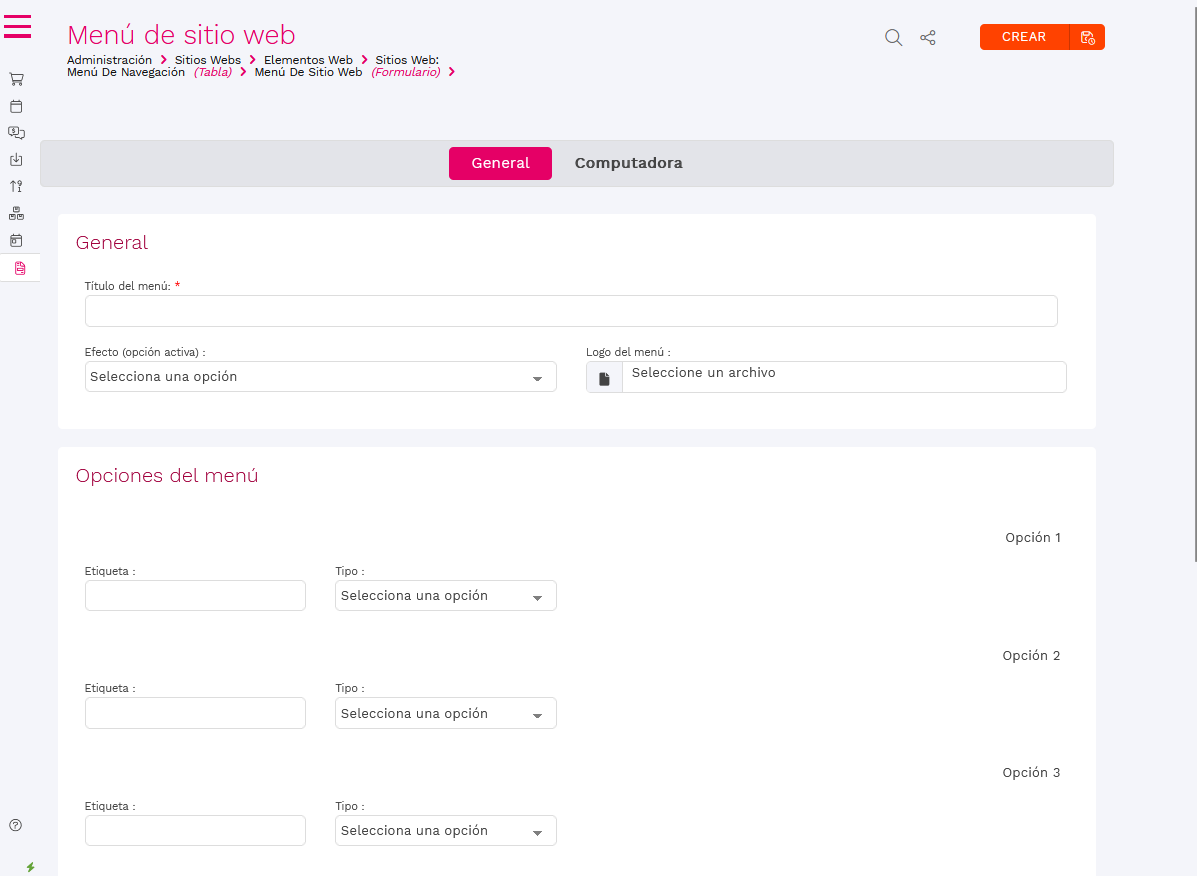Click the share icon in header

[928, 38]
